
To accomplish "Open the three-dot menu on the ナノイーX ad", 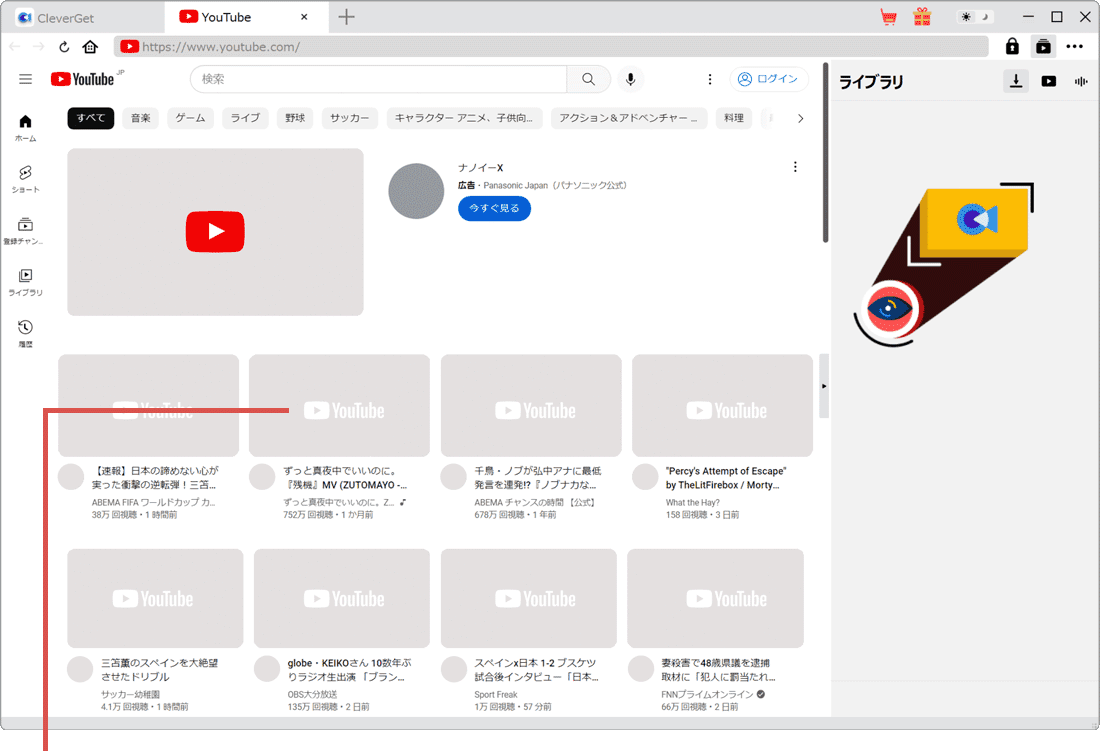I will (795, 167).
